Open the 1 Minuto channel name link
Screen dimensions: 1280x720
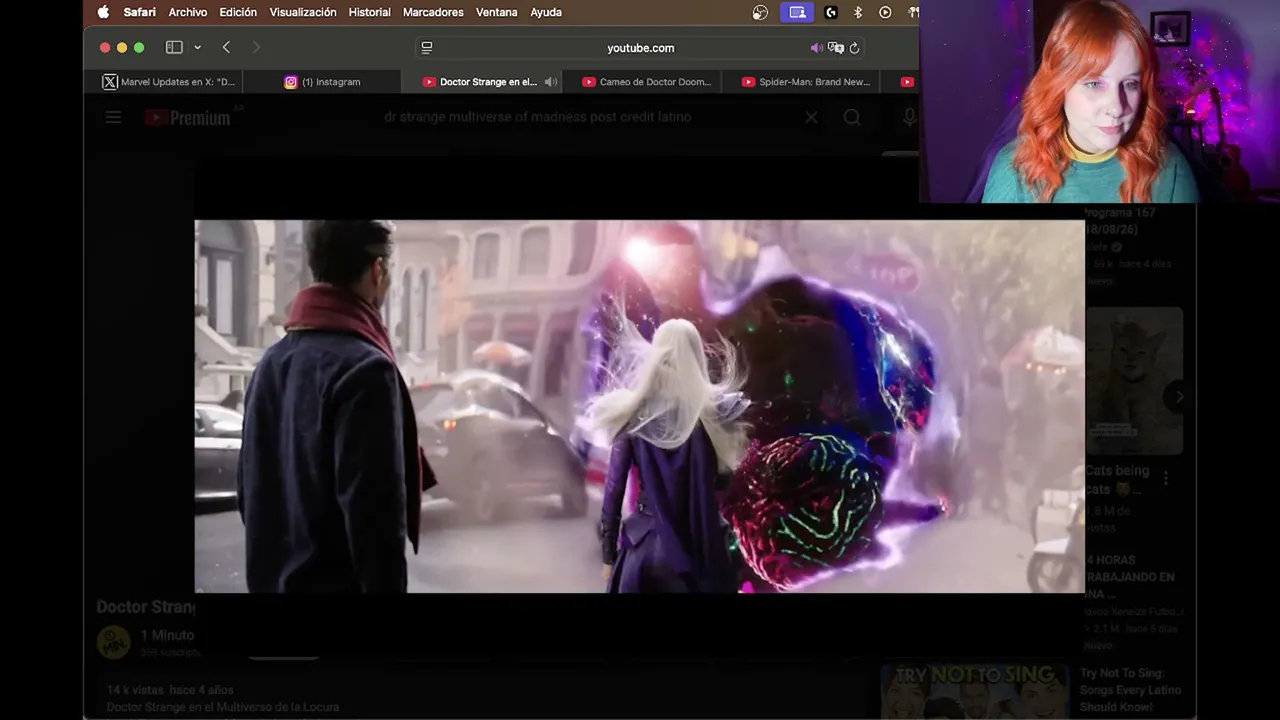[x=167, y=635]
